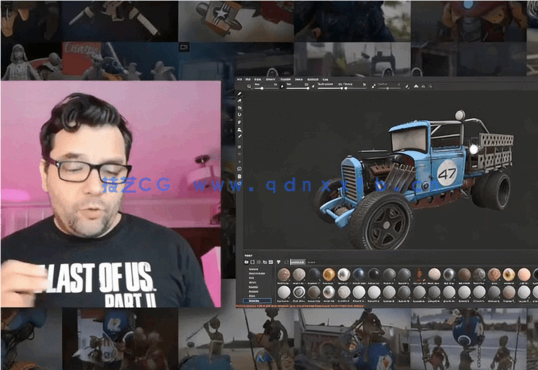The width and height of the screenshot is (538, 370).
Task: Click the slider handle right of the symmetry icon
Action: [x=388, y=88]
